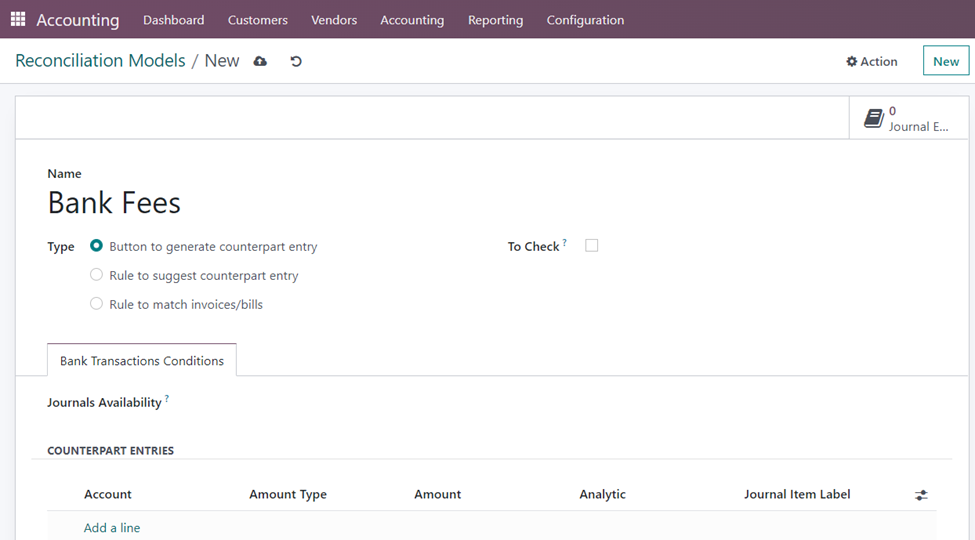Viewport: 975px width, 540px height.
Task: Select Rule to suggest counterpart entry
Action: coord(97,275)
